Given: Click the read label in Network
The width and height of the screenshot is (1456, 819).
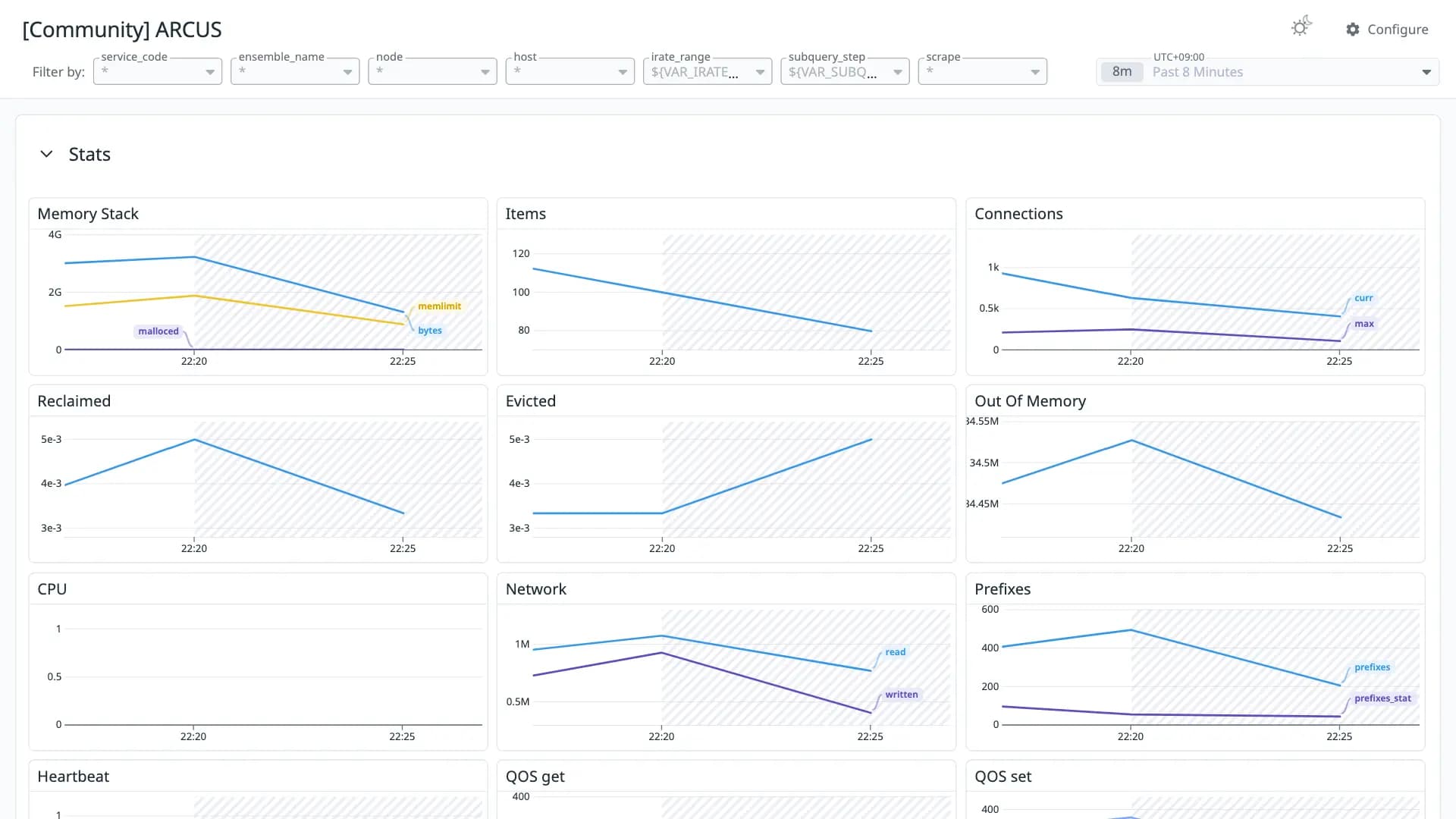Looking at the screenshot, I should pyautogui.click(x=896, y=652).
